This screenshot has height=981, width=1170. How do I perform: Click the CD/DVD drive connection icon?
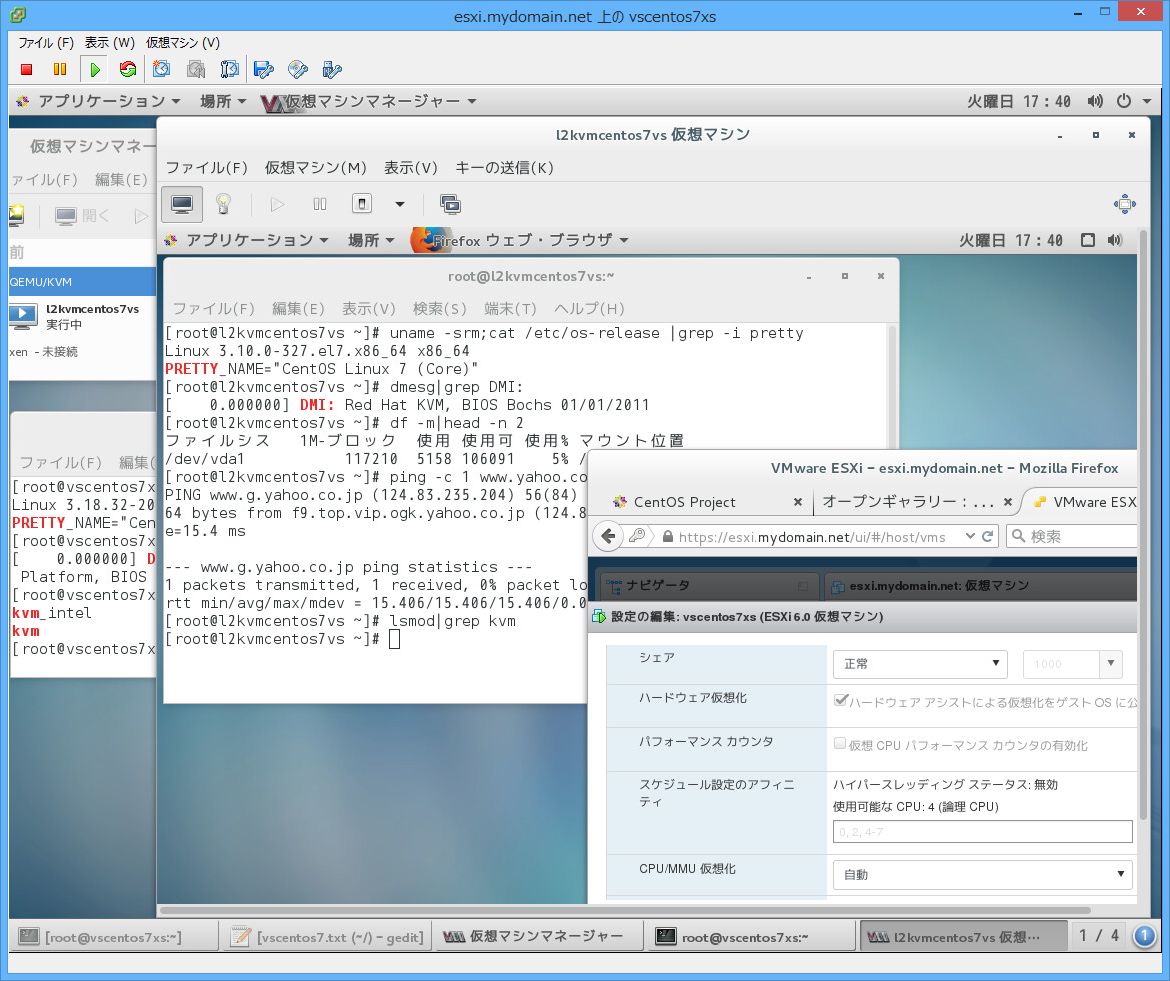click(x=298, y=69)
